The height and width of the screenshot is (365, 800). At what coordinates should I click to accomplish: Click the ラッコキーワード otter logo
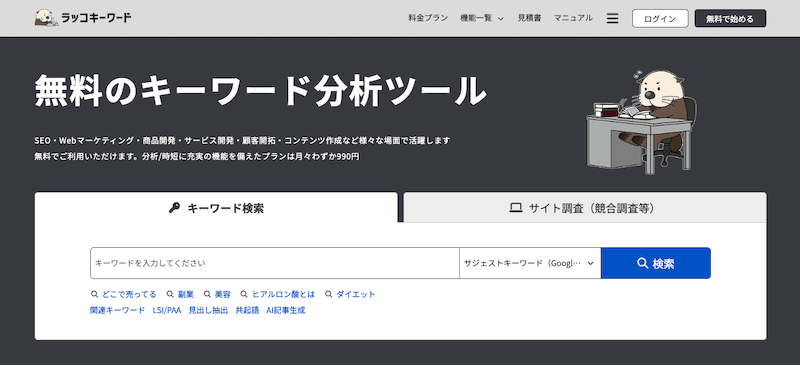(x=46, y=18)
